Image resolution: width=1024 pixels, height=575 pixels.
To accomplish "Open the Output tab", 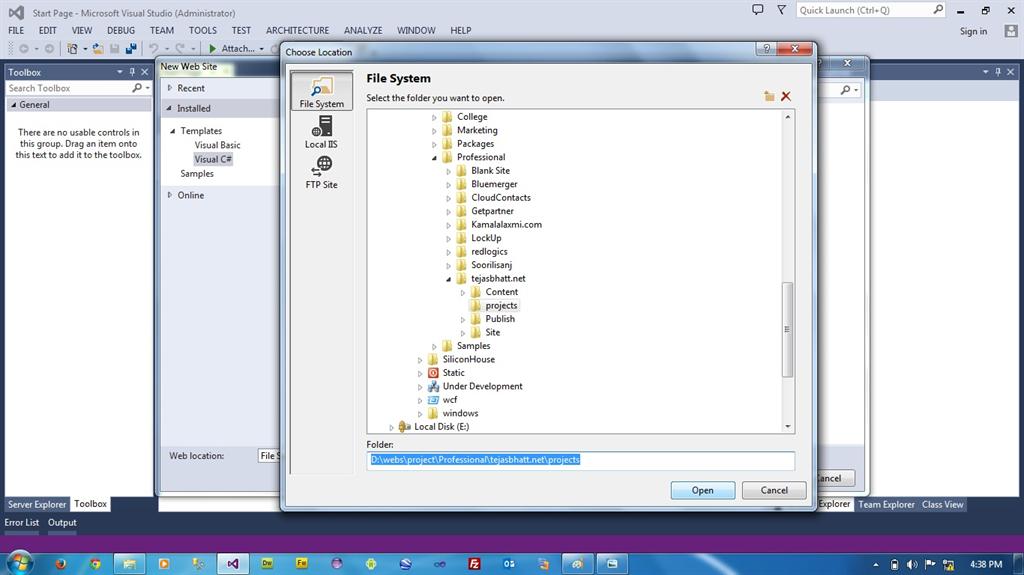I will click(62, 523).
